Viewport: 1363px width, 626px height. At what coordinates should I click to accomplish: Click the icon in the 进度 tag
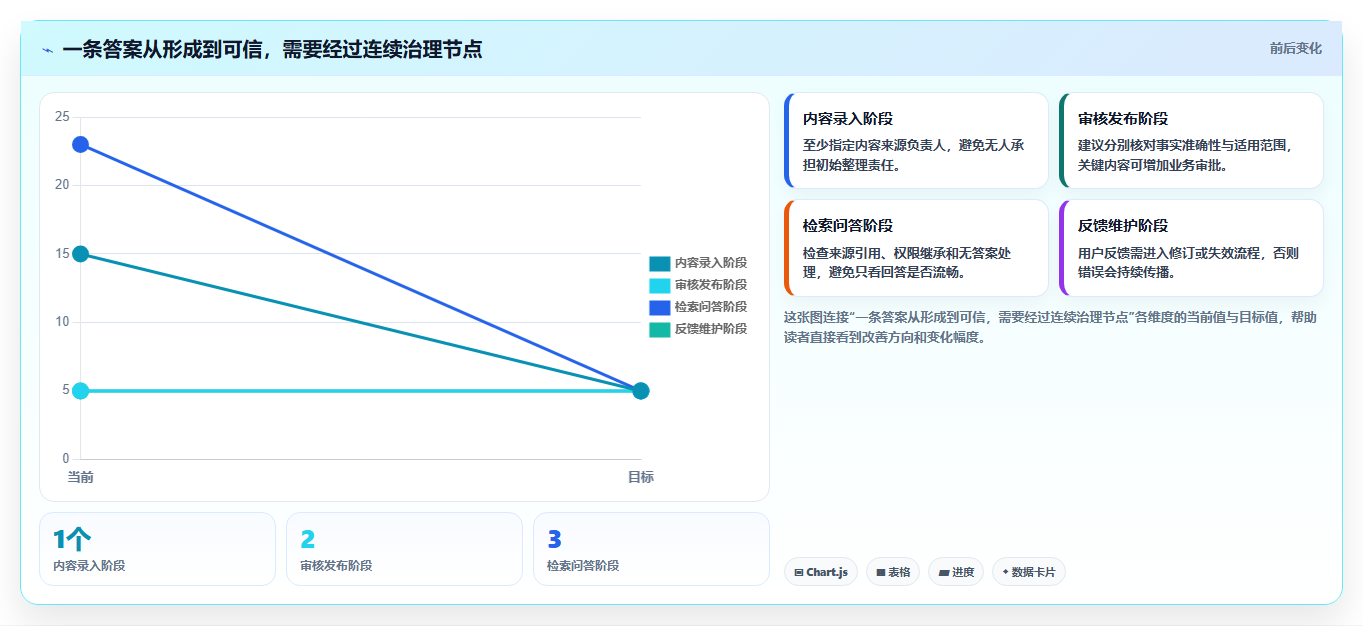943,573
